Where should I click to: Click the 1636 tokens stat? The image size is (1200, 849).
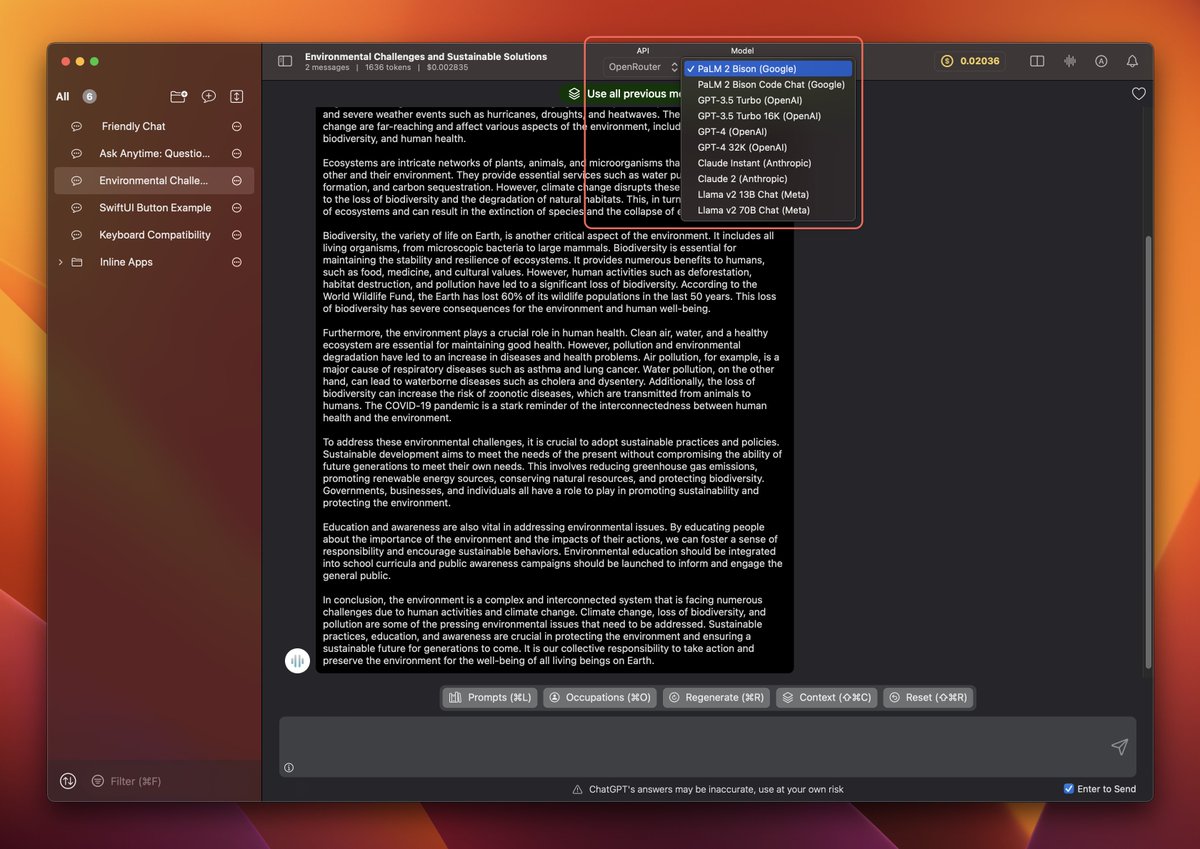[x=388, y=68]
